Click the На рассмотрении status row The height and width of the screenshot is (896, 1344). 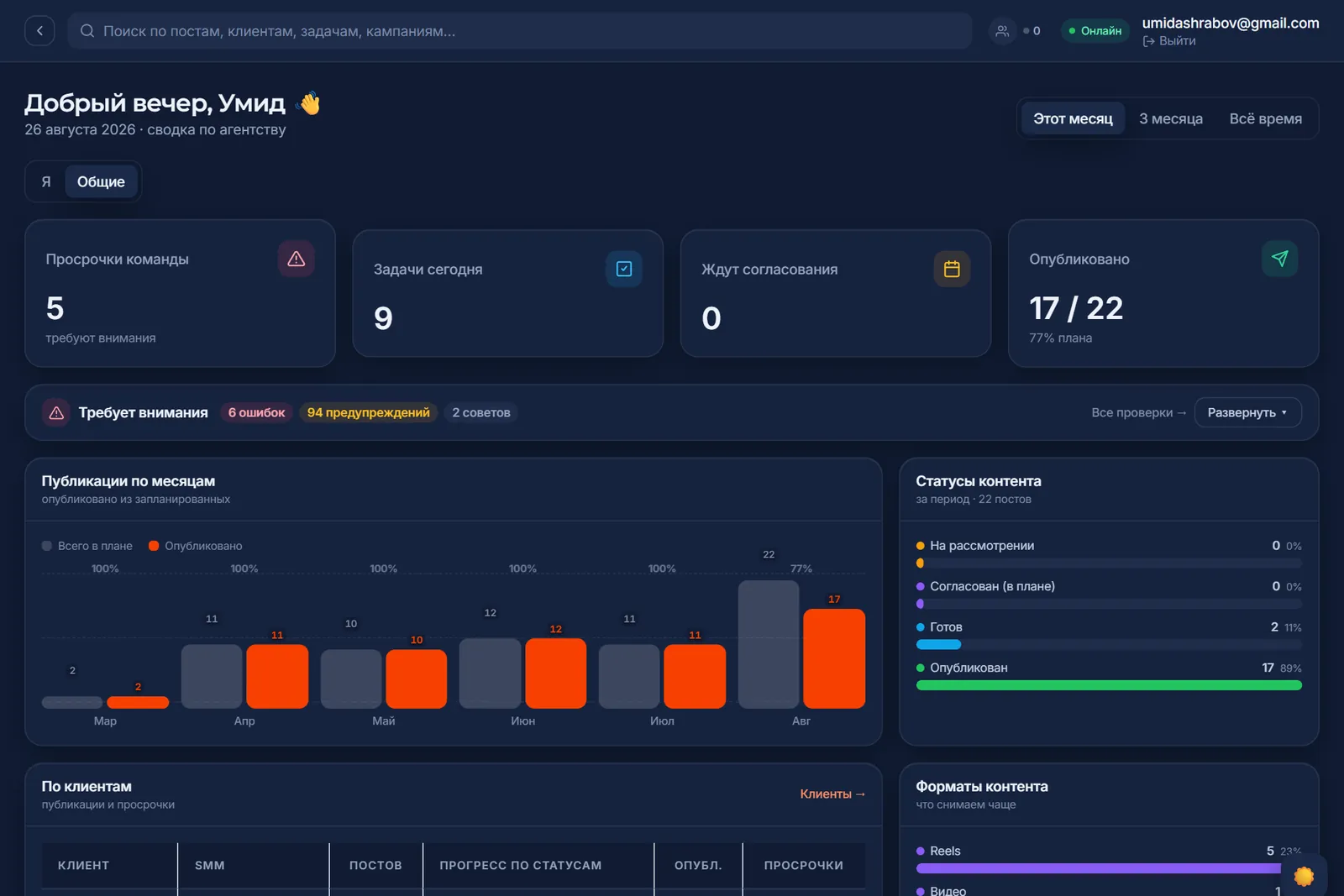[1109, 554]
